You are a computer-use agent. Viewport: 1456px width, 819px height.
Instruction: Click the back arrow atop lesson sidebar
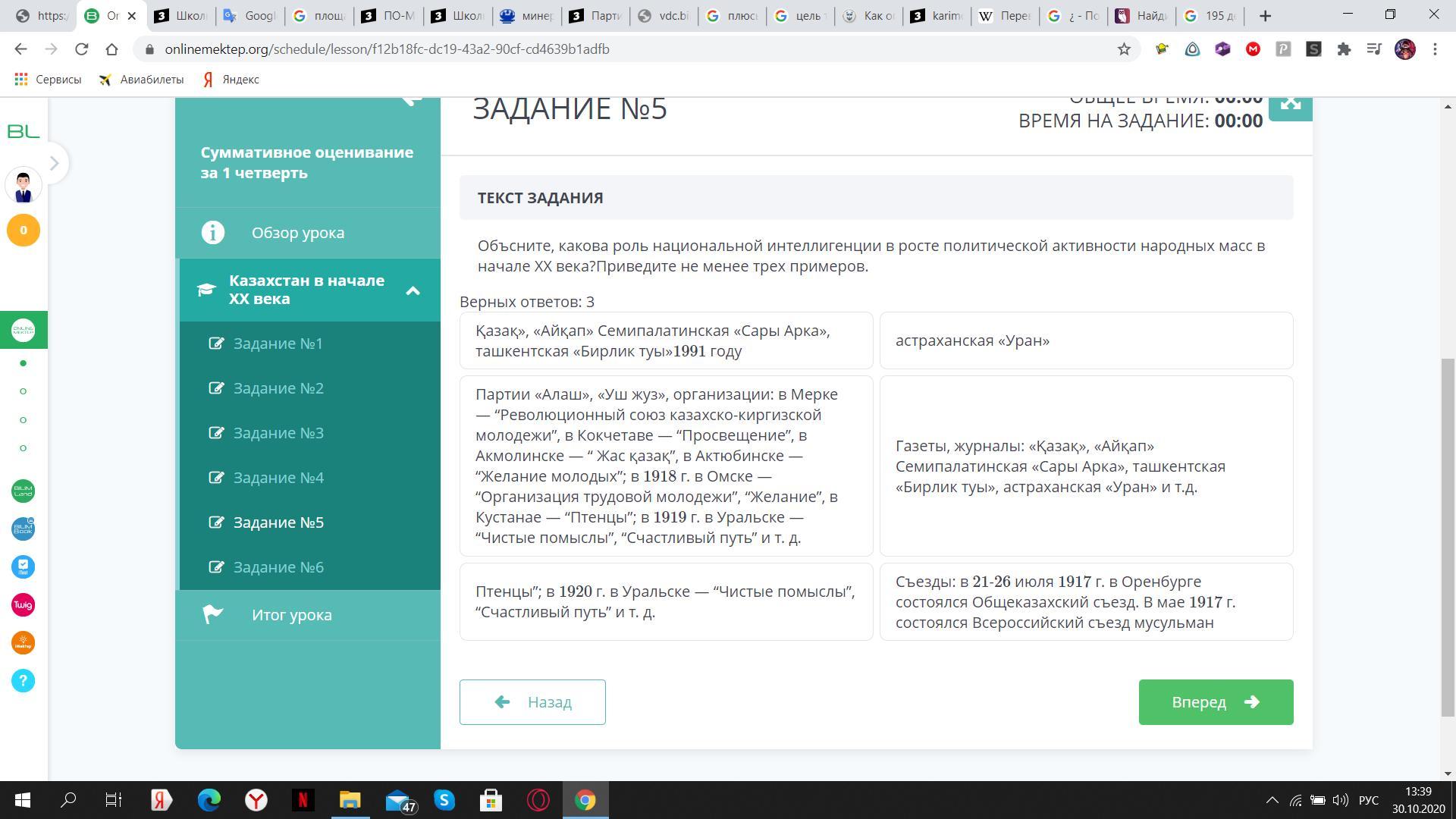pyautogui.click(x=412, y=102)
